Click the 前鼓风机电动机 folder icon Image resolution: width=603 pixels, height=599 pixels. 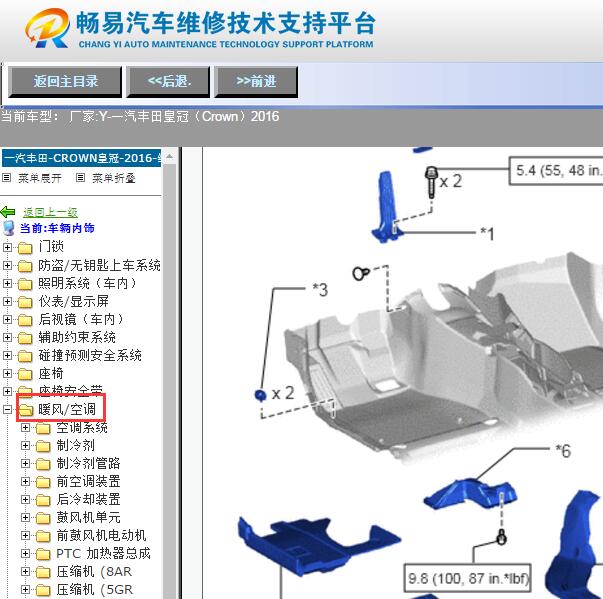point(43,537)
